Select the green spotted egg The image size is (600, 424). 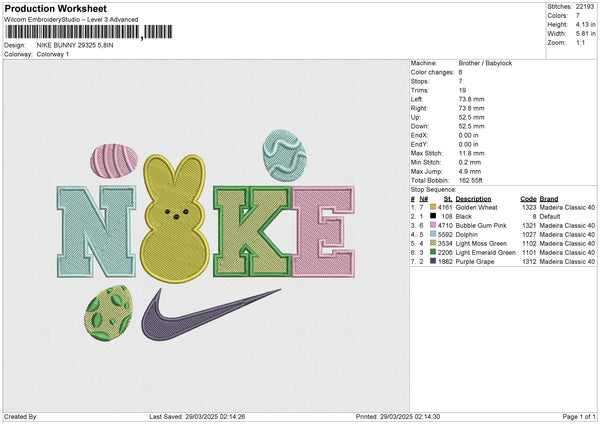pos(109,313)
